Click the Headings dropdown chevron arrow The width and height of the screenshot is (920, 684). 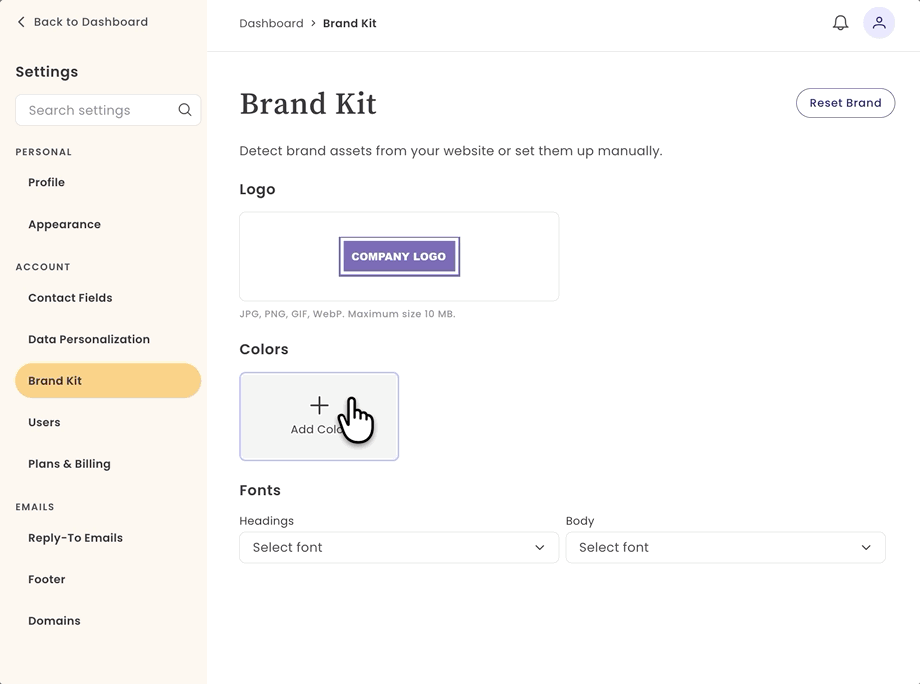coord(539,547)
